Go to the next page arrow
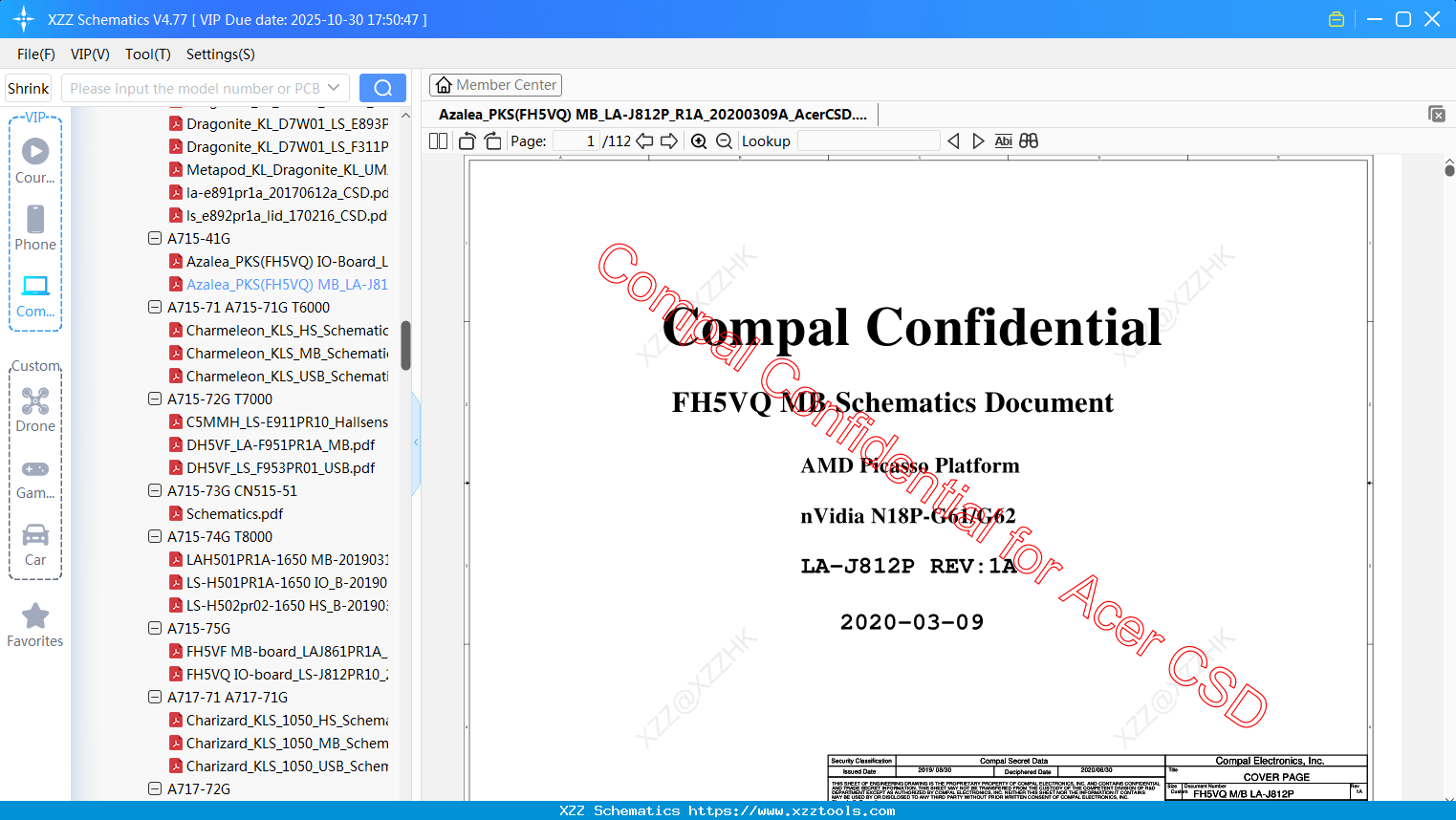 coord(669,140)
